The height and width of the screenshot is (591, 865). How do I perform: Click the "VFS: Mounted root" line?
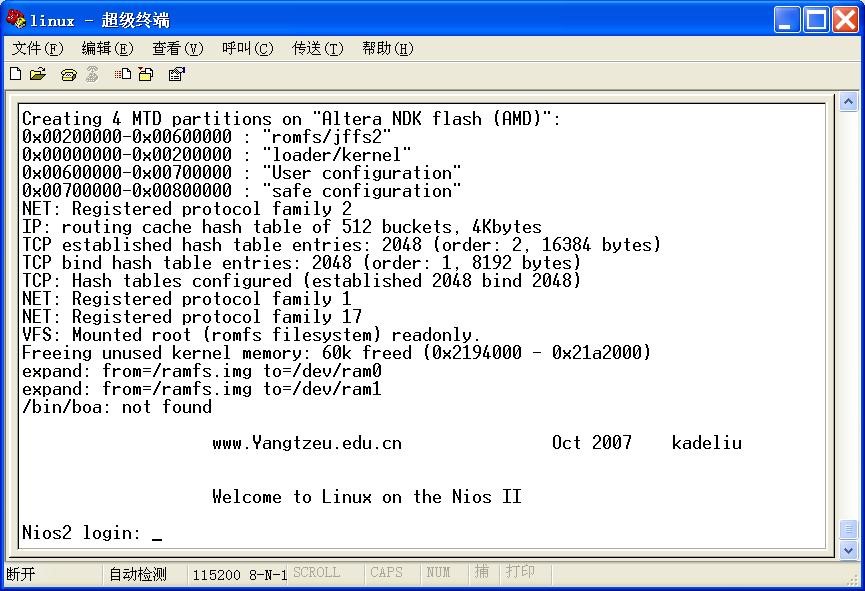[x=252, y=335]
